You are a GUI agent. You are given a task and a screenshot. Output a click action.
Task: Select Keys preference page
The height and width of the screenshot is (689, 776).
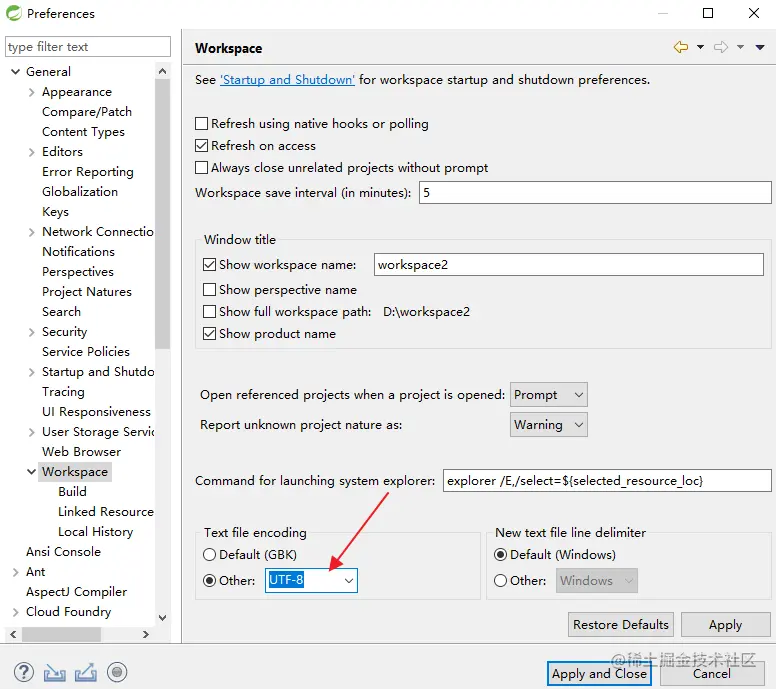55,212
